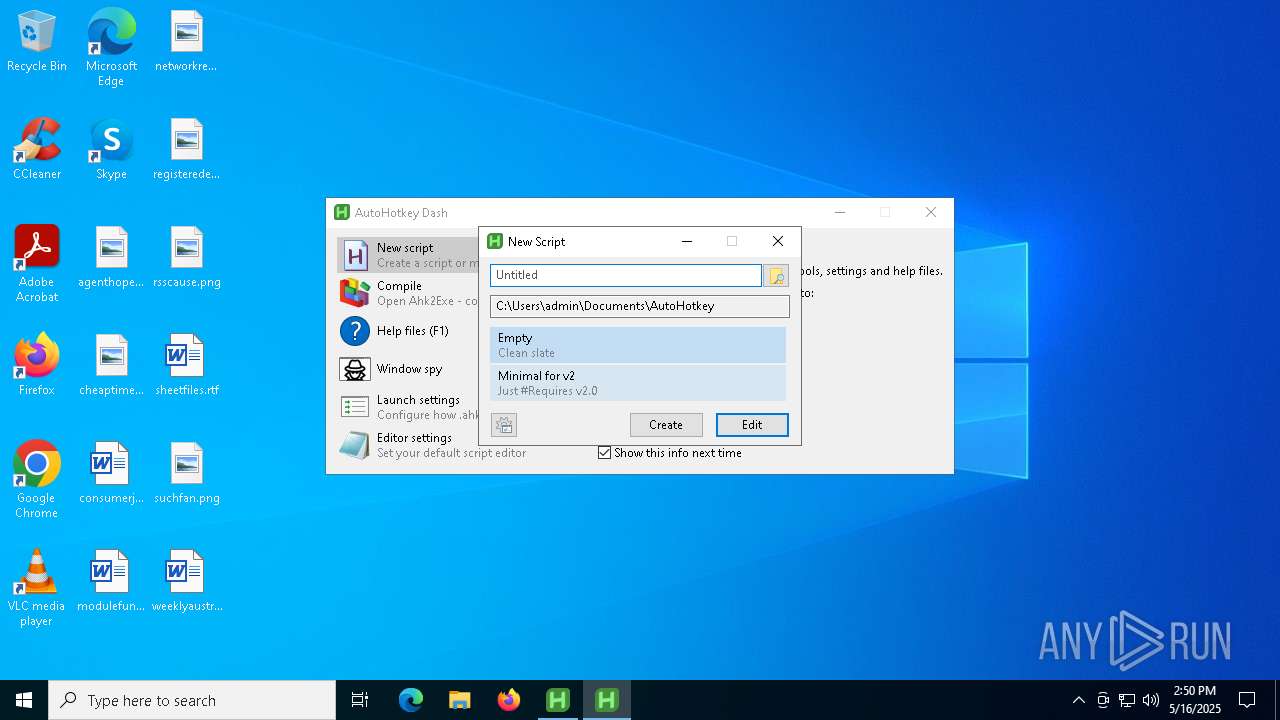Click the New script icon in AutoHotkey Dash
1280x720 pixels.
(x=355, y=255)
